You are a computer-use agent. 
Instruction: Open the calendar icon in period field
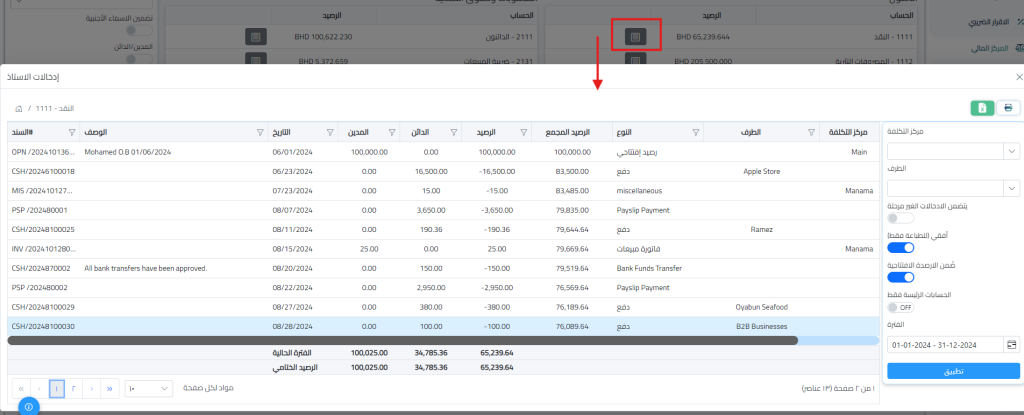coord(1011,344)
